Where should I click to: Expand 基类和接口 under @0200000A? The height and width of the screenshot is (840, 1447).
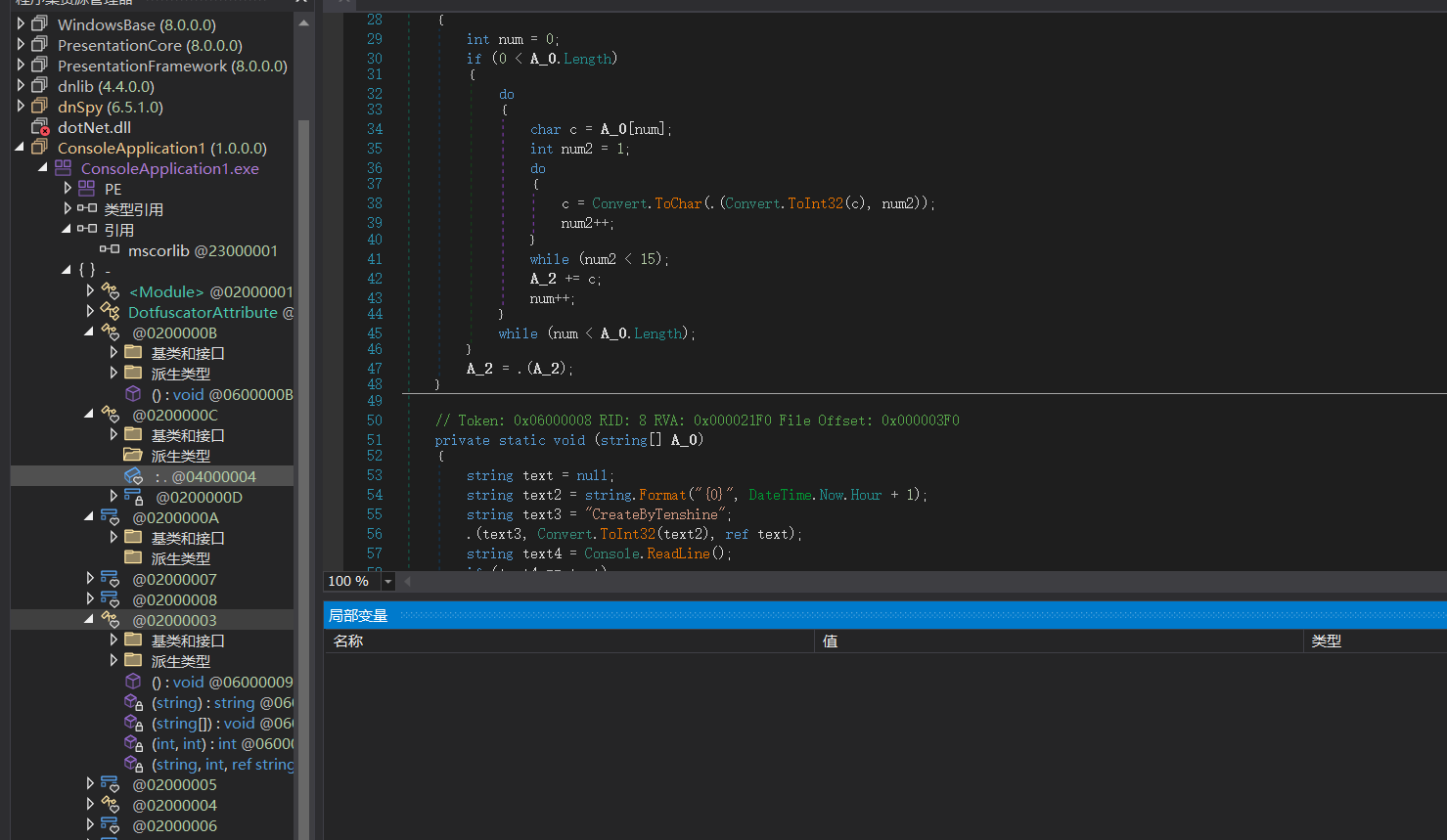(113, 537)
